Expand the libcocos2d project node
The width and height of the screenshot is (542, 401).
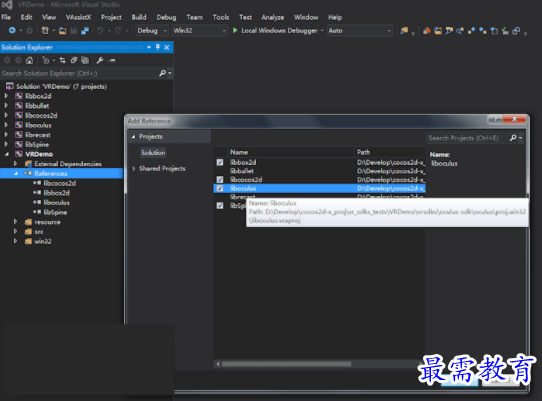click(6, 115)
